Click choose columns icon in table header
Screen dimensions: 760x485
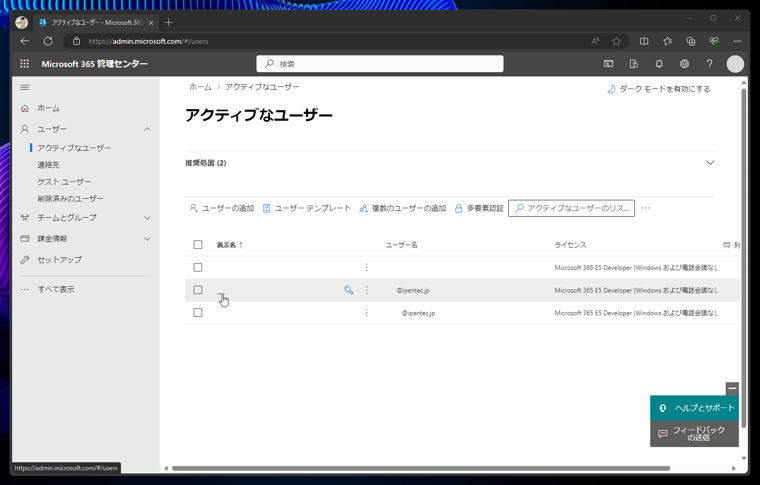pos(727,245)
